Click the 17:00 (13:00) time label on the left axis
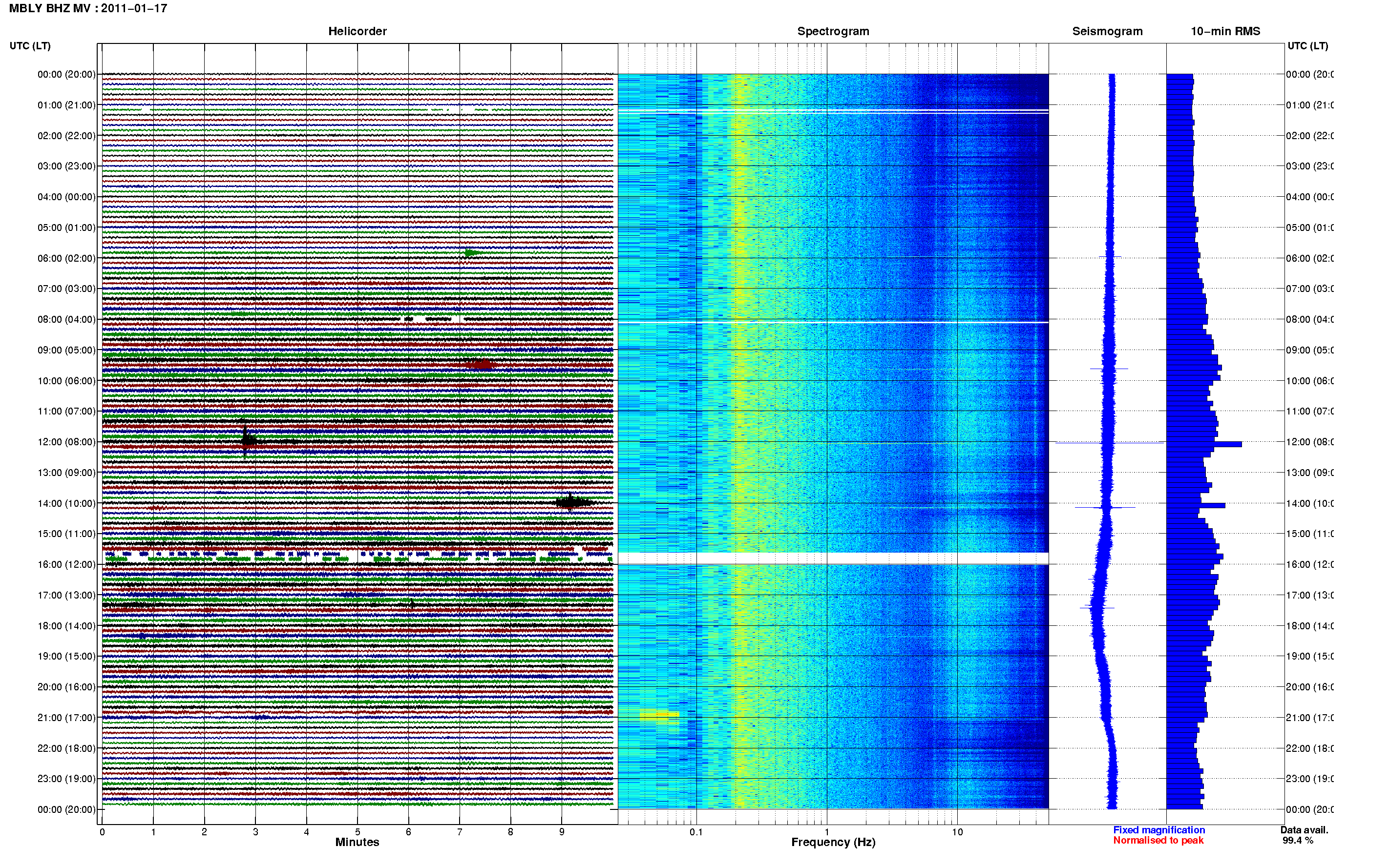This screenshot has width=1389, height=868. pyautogui.click(x=66, y=595)
